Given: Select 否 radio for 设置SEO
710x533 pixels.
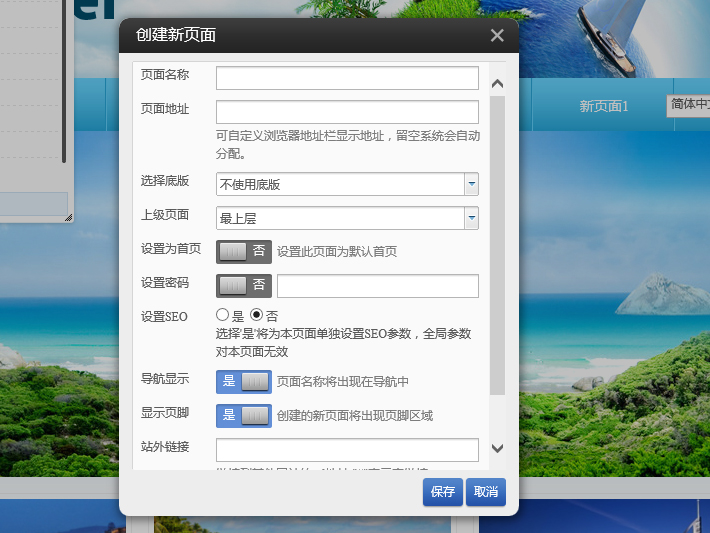Looking at the screenshot, I should (x=256, y=315).
